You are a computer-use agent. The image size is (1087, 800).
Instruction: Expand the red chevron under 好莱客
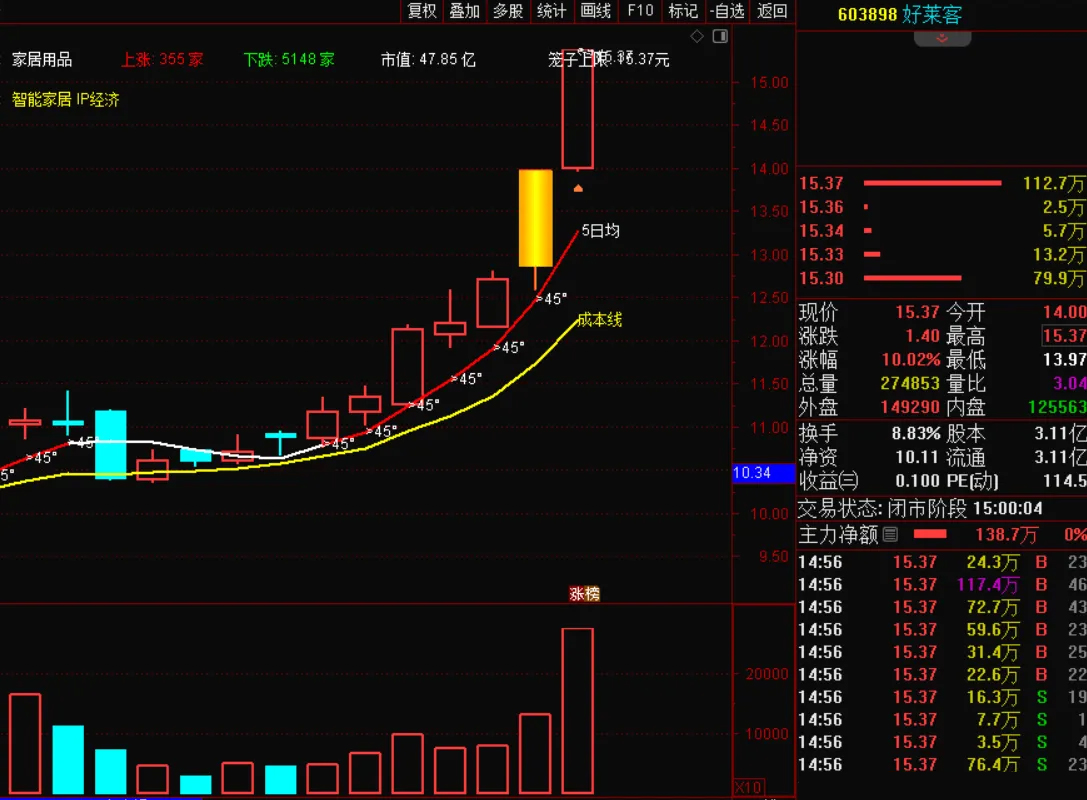943,36
